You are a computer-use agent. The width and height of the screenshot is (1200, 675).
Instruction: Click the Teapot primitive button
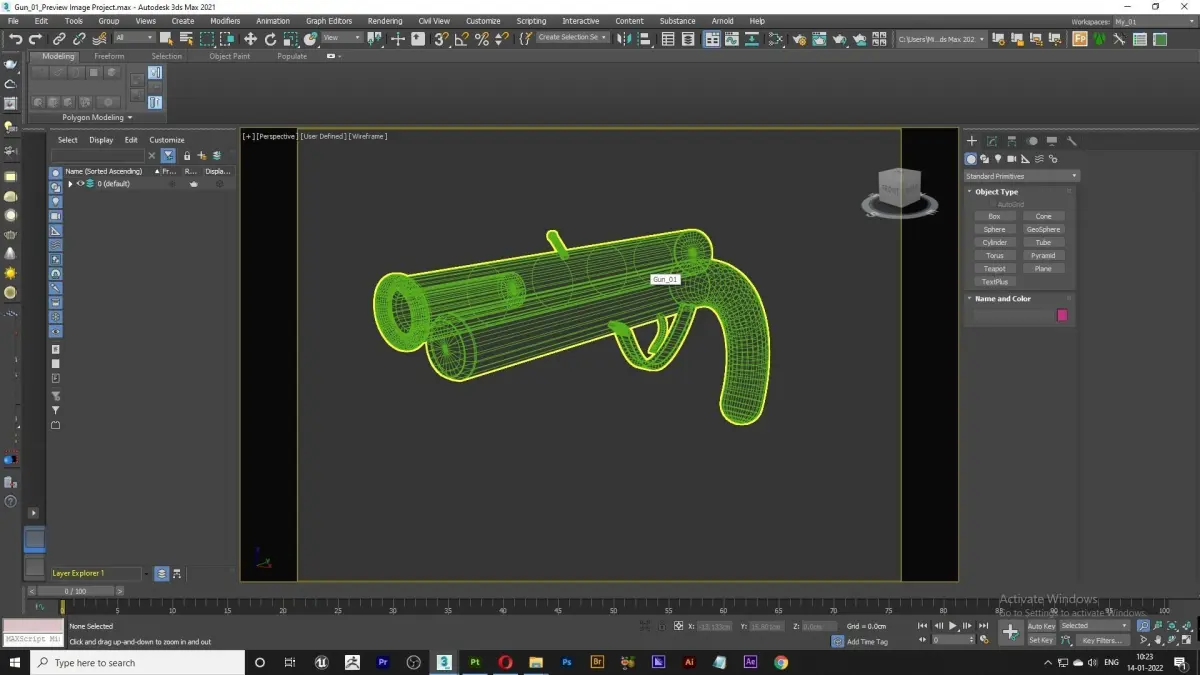pos(994,268)
